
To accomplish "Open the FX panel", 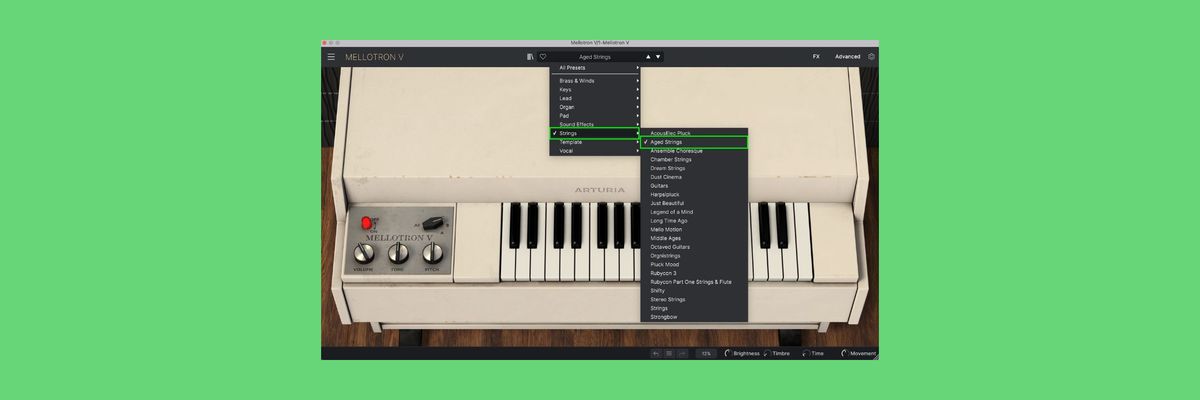I will pyautogui.click(x=816, y=57).
